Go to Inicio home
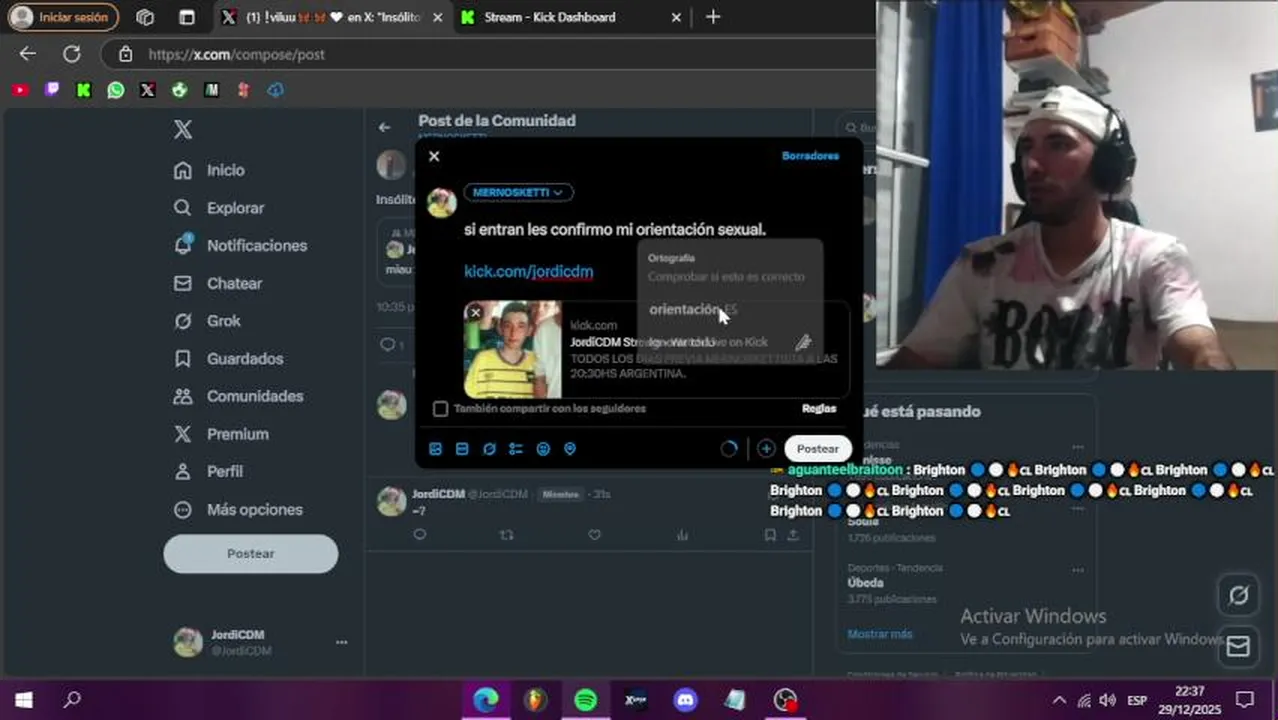 [x=209, y=170]
